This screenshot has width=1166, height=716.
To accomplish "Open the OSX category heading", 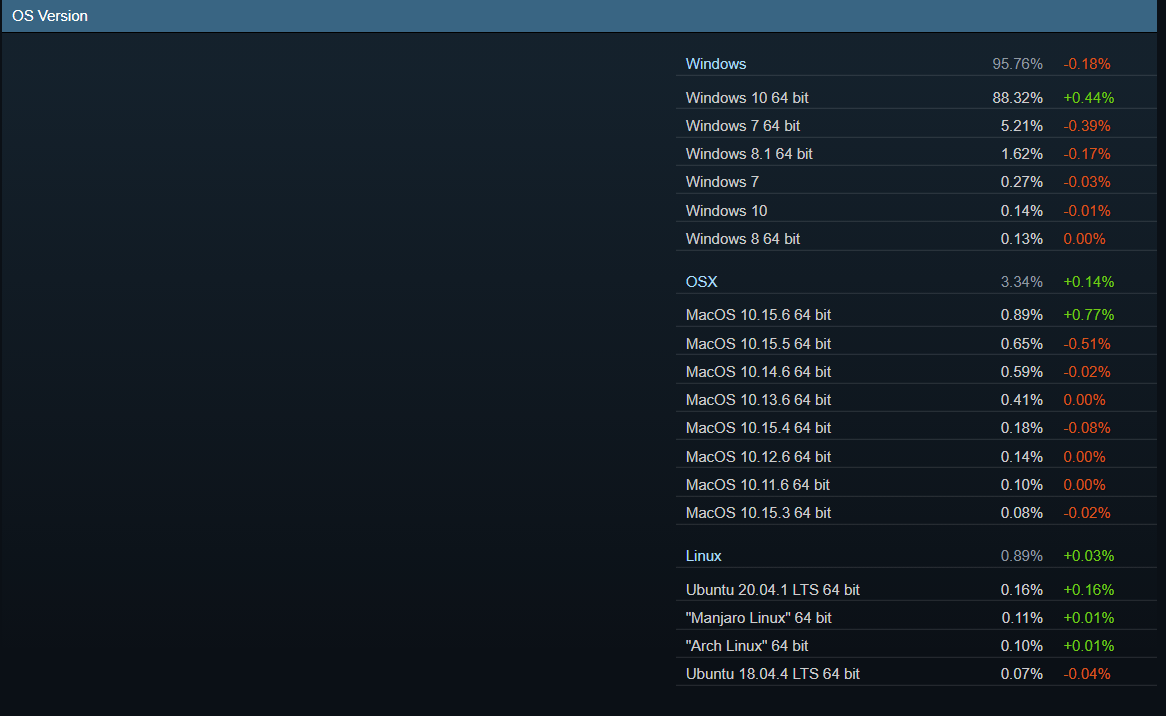I will [702, 282].
